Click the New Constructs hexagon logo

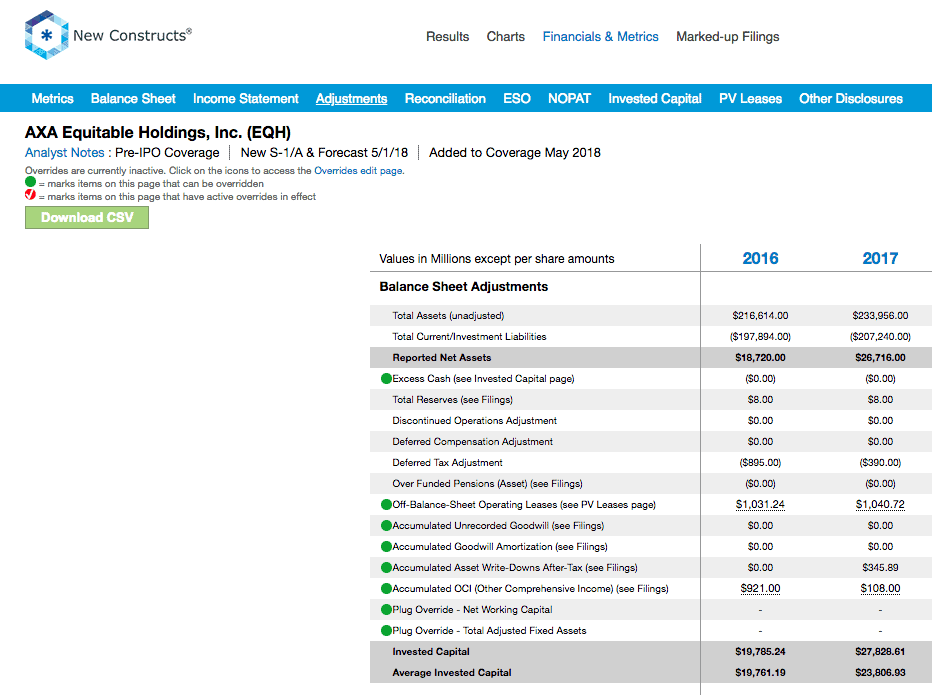click(x=46, y=35)
